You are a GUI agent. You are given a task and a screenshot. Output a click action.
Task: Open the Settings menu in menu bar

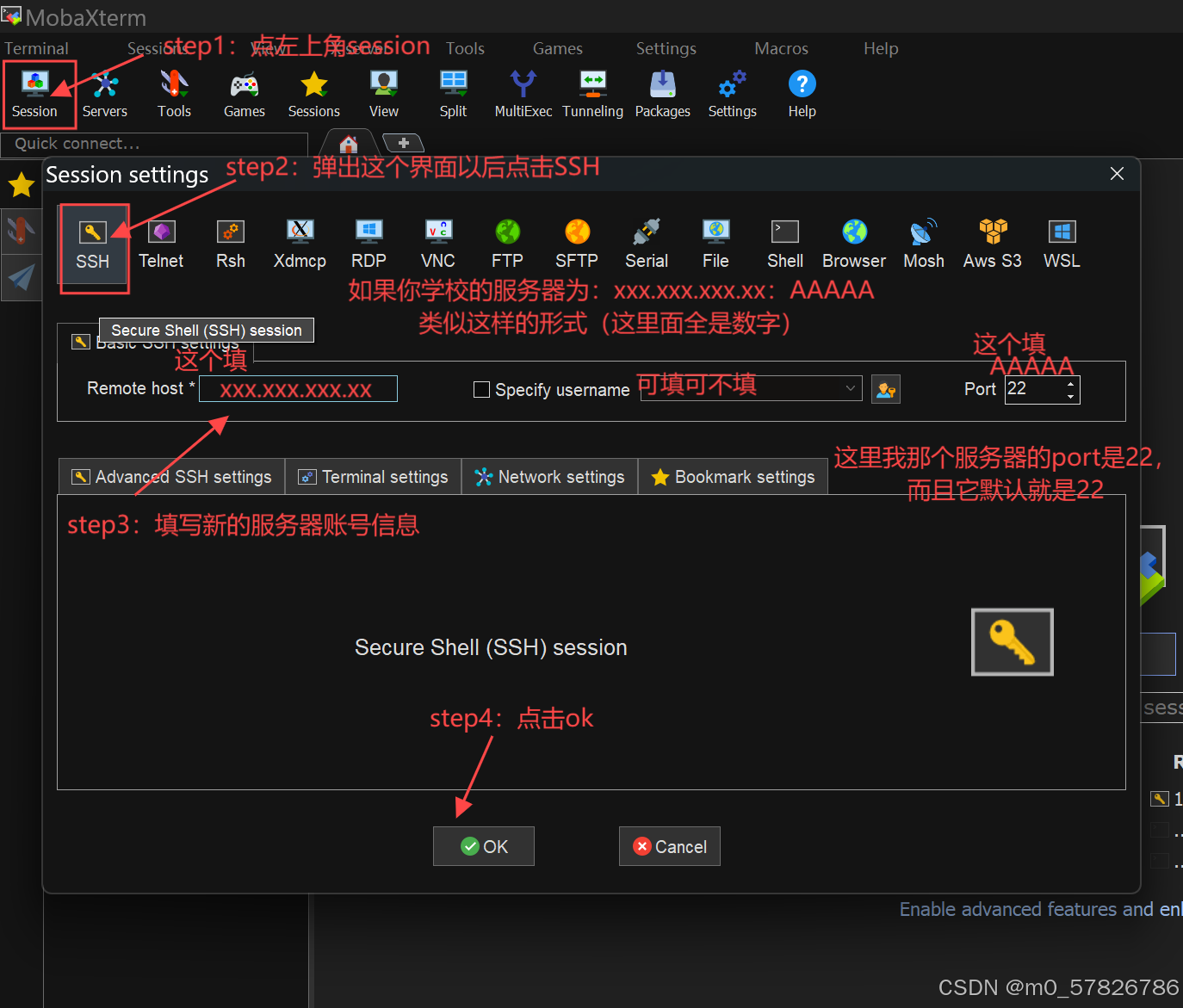[666, 48]
